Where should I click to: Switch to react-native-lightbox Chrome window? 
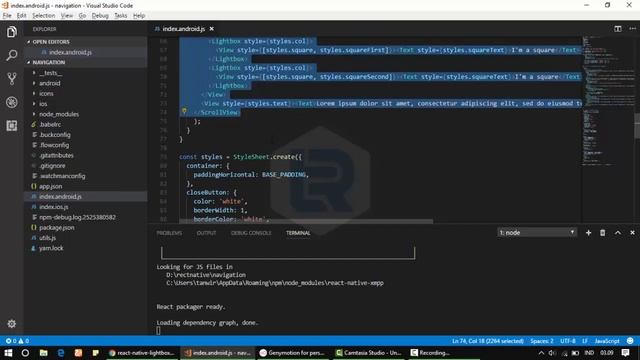tap(141, 353)
